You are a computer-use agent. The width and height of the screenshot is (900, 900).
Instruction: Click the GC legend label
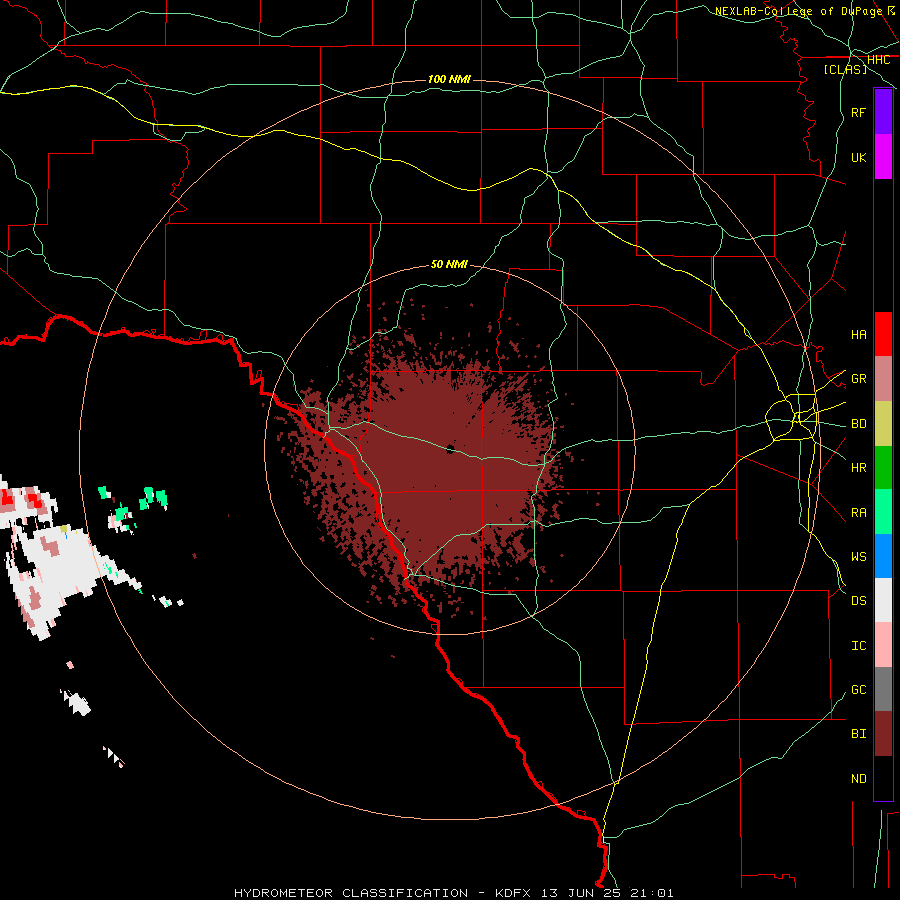coord(859,689)
